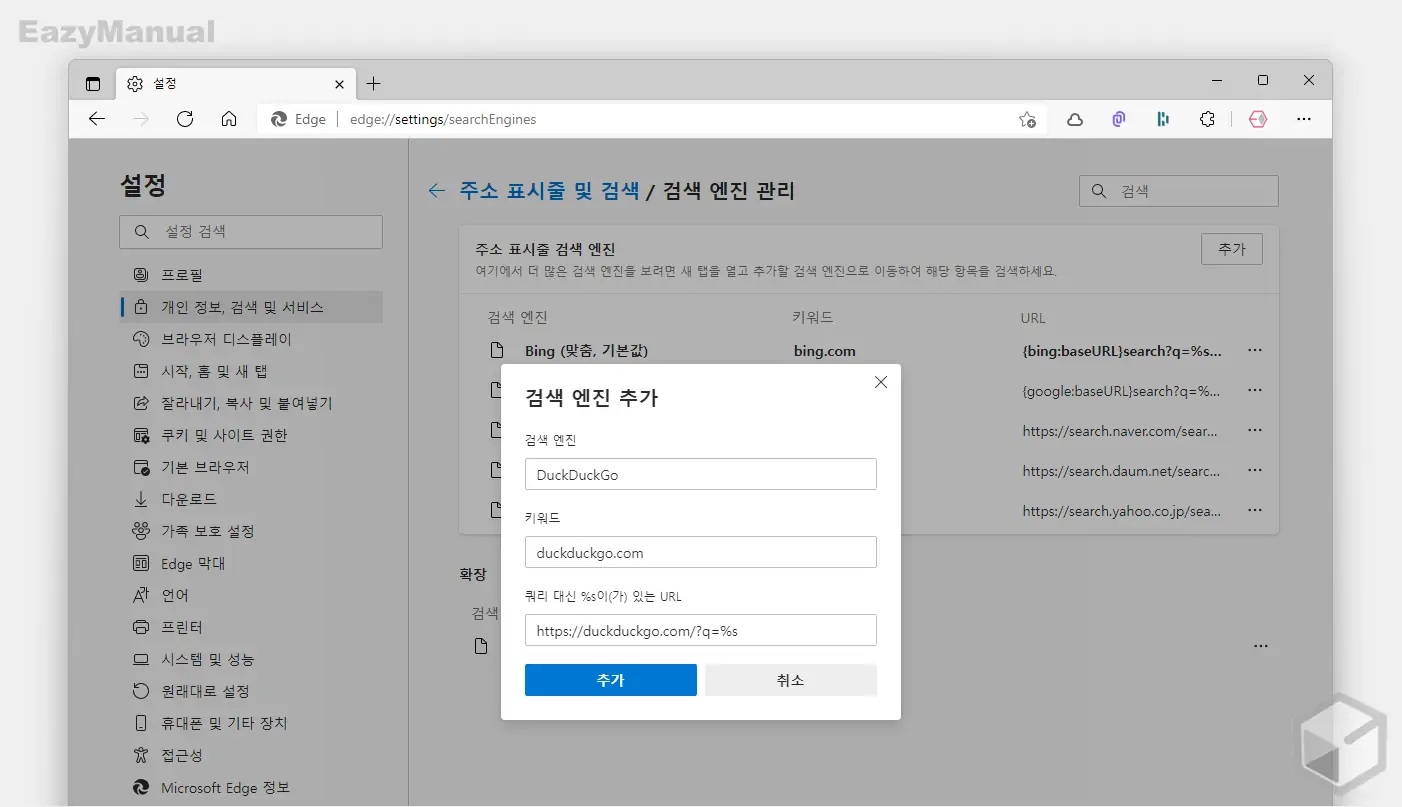Open more options for google:baseURL row
1402x807 pixels.
[x=1256, y=391]
